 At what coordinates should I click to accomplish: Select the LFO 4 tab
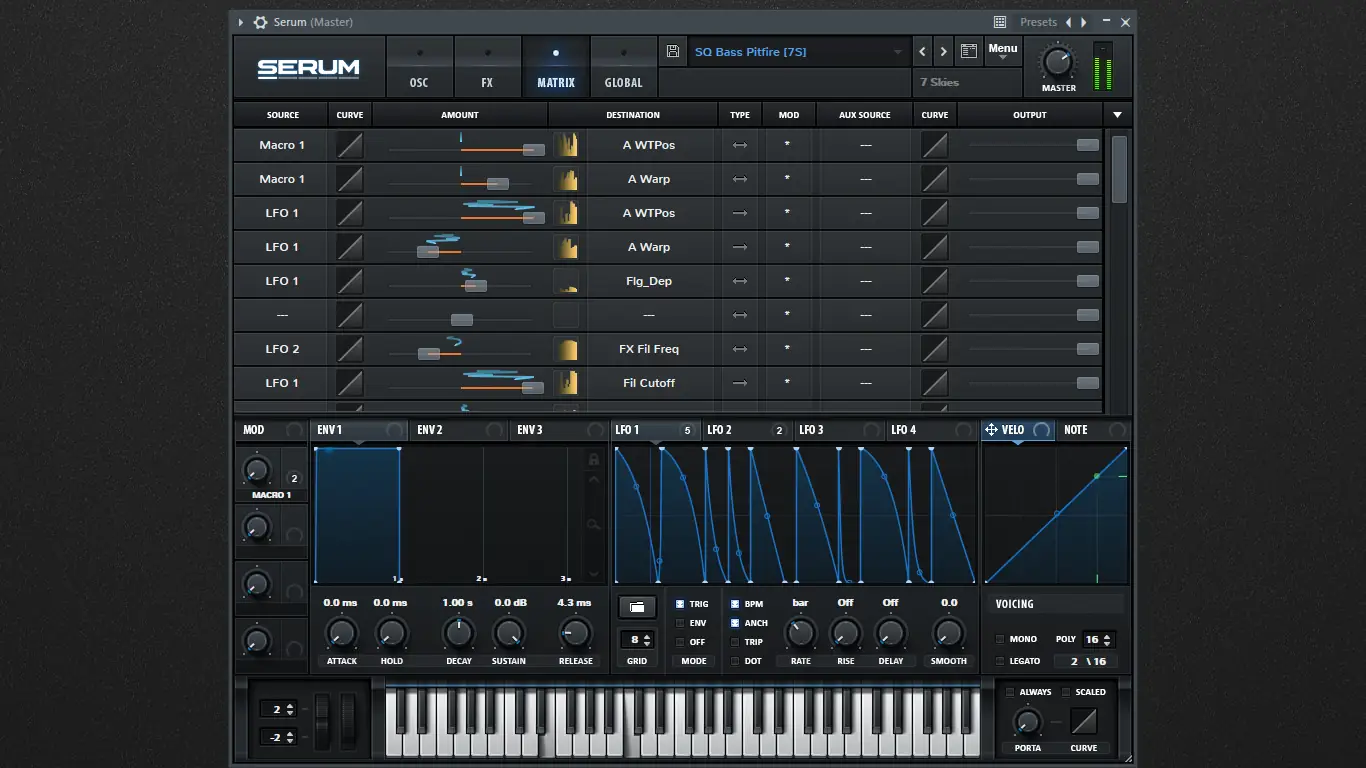[x=932, y=430]
